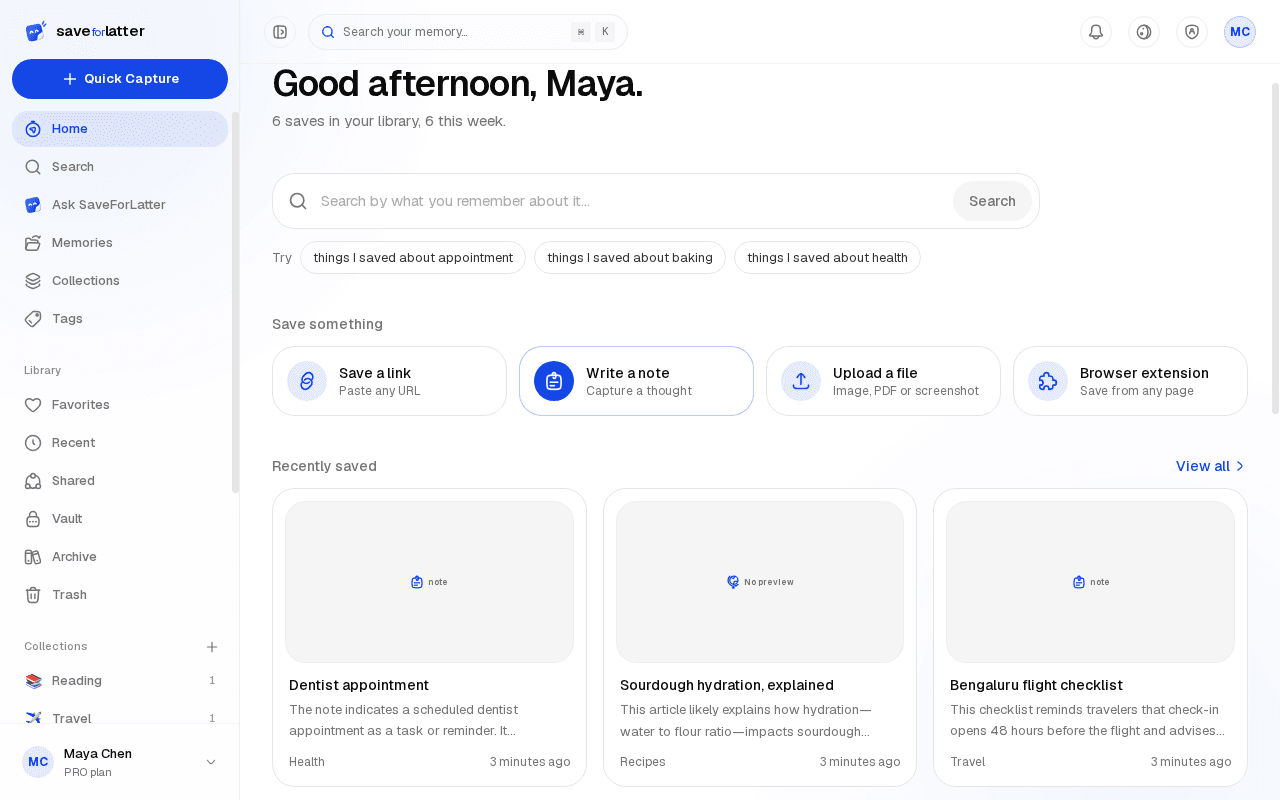Expand Maya Chen account menu
This screenshot has height=800, width=1280.
click(x=120, y=762)
